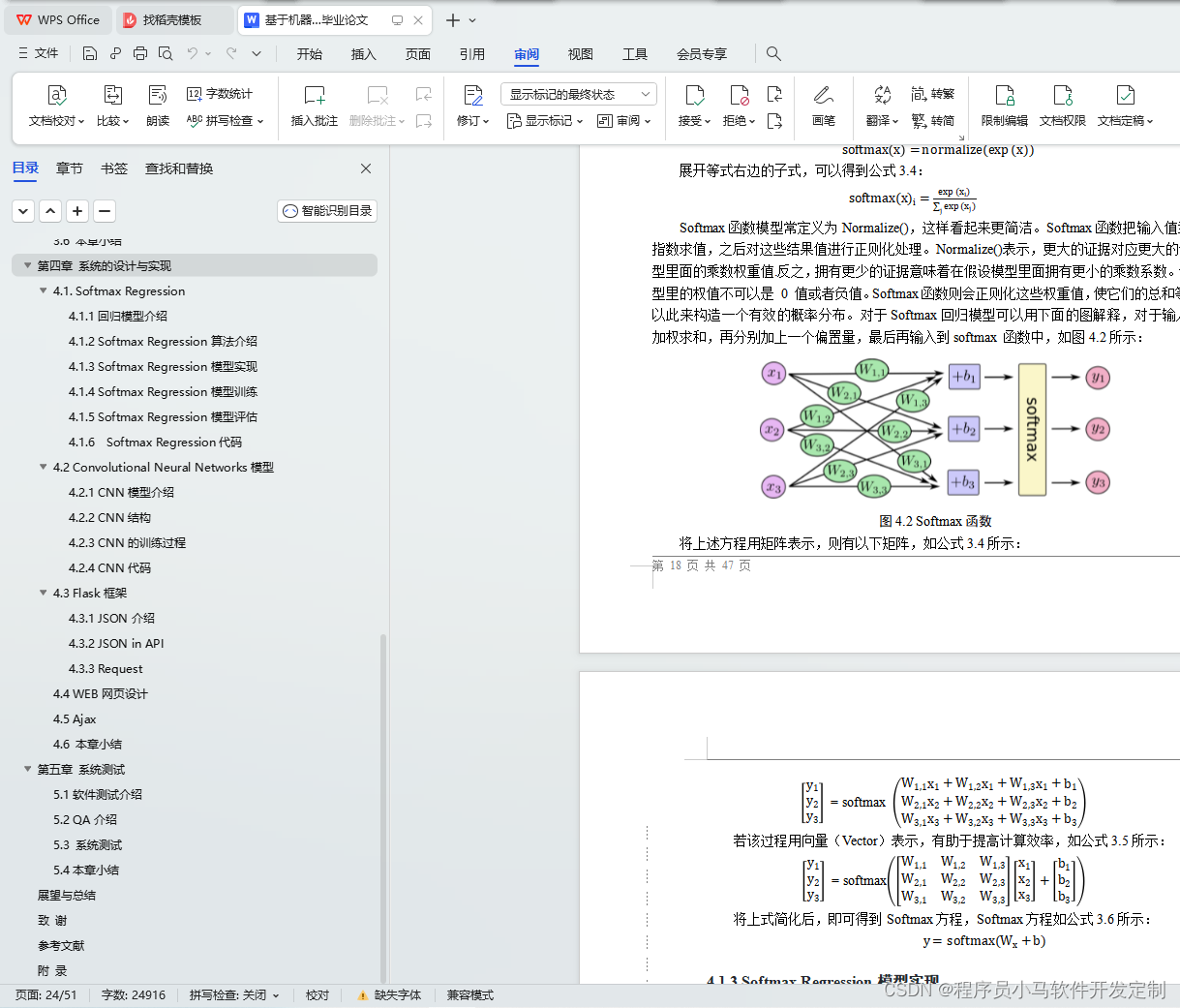Click the 文档校对 icon
1180x1008 pixels.
(x=56, y=95)
